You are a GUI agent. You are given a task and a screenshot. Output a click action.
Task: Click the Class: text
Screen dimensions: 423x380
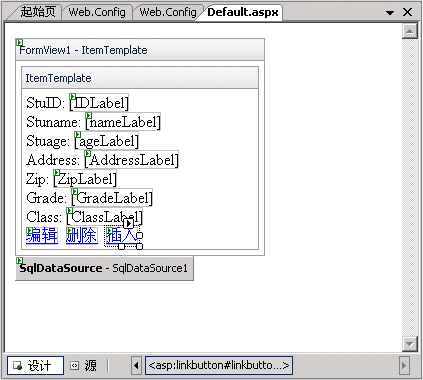44,217
